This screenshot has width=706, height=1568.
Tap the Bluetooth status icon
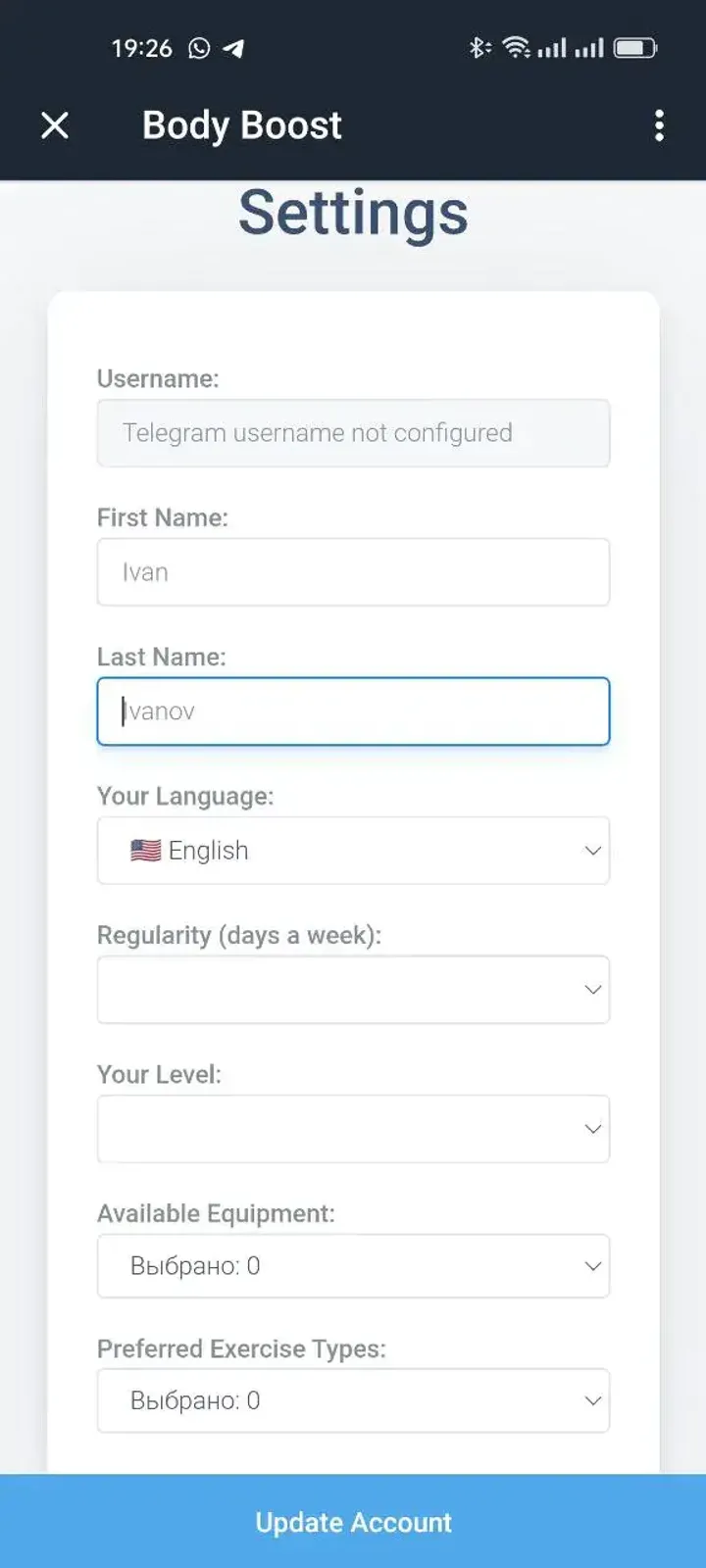click(479, 47)
